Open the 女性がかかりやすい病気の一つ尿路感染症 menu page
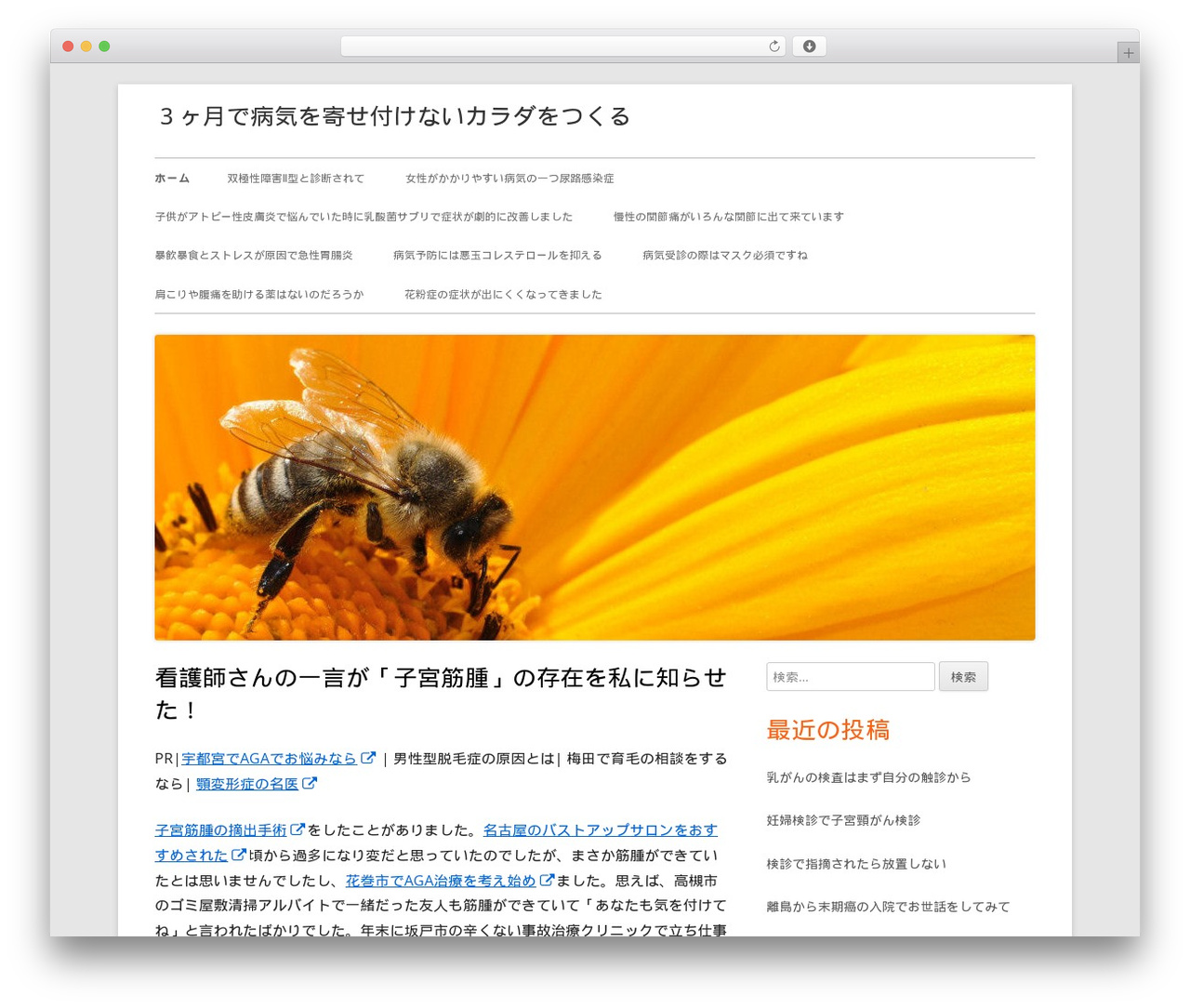 pyautogui.click(x=509, y=178)
